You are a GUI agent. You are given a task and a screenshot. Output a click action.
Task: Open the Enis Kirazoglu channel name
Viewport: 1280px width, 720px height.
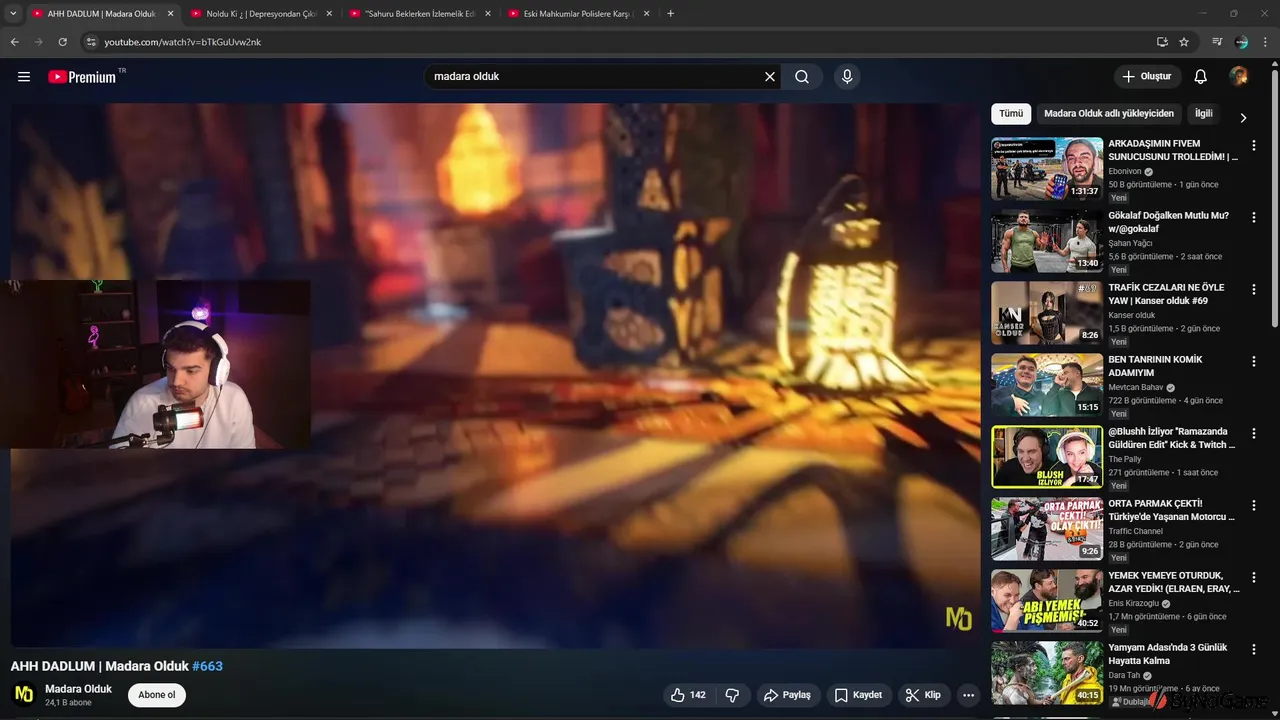(1133, 603)
